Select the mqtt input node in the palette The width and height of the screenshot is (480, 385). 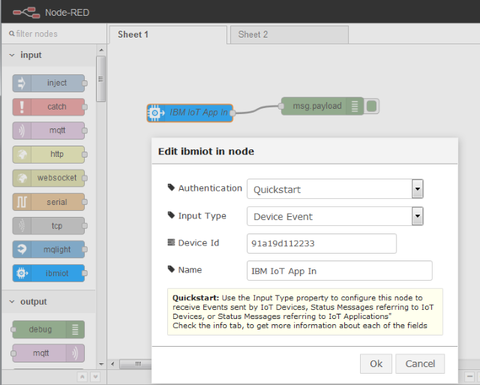tap(49, 130)
